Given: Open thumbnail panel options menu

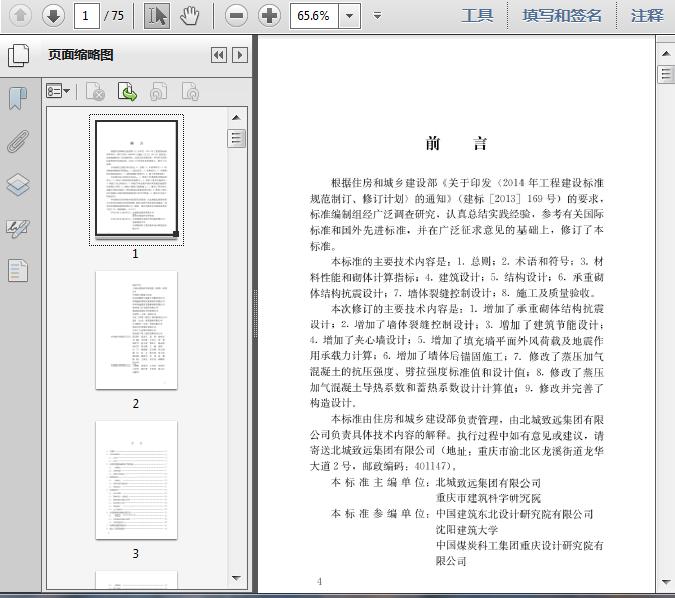Looking at the screenshot, I should point(58,92).
